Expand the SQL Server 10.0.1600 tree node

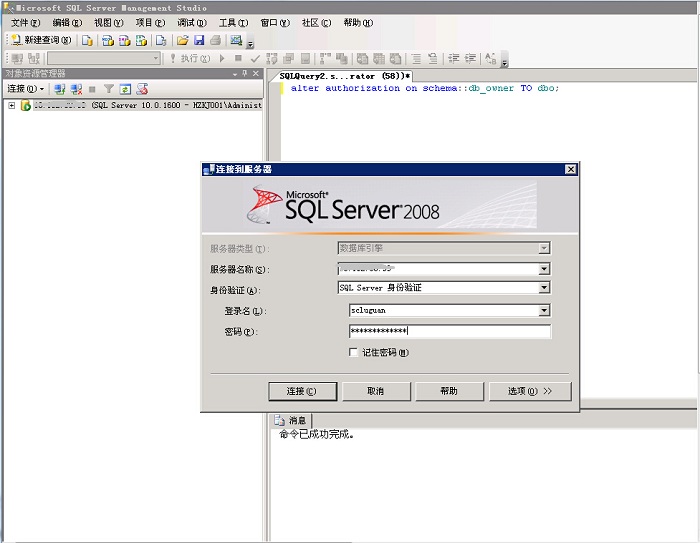[12, 105]
